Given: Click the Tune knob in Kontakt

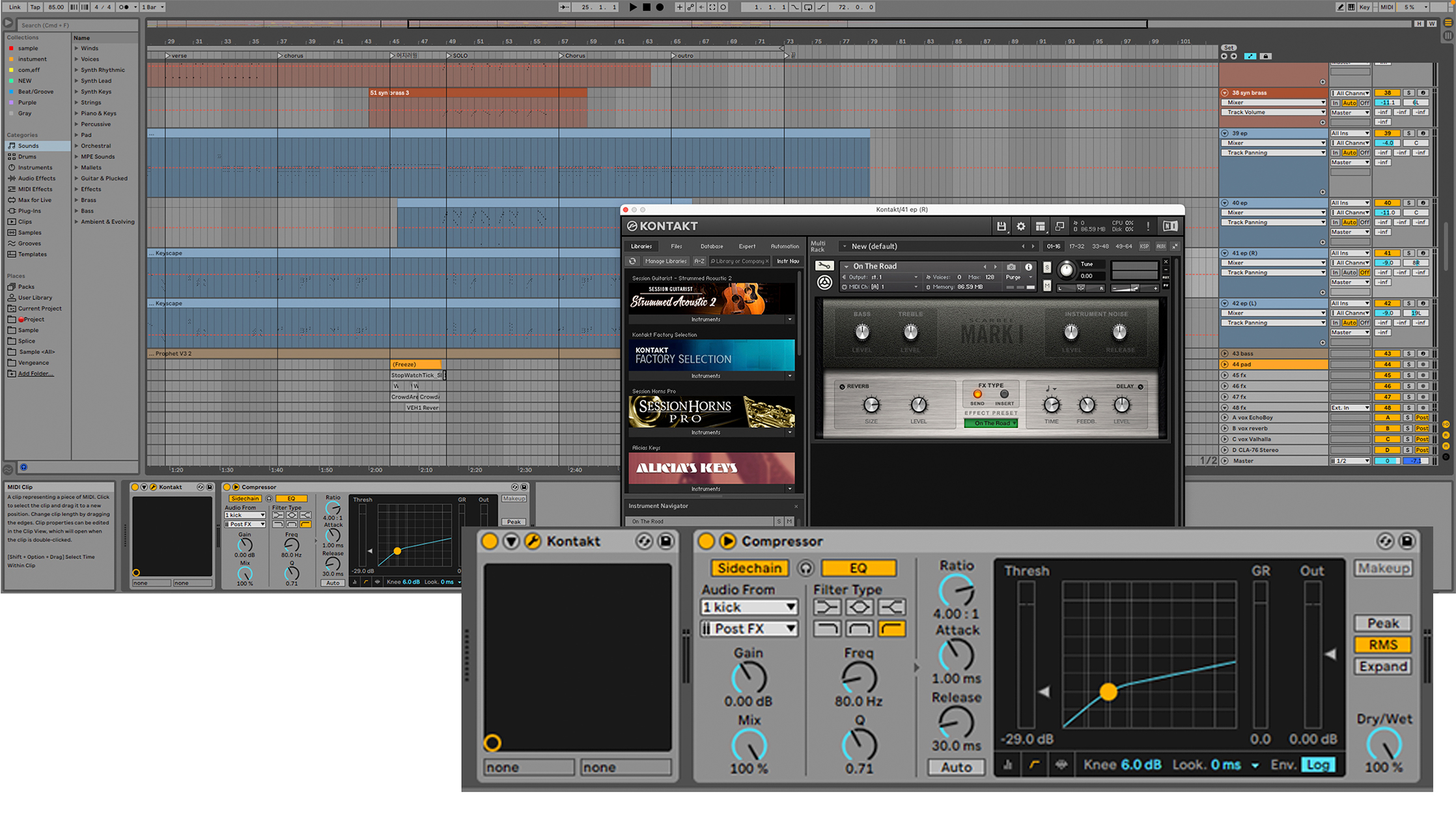Looking at the screenshot, I should 1066,269.
